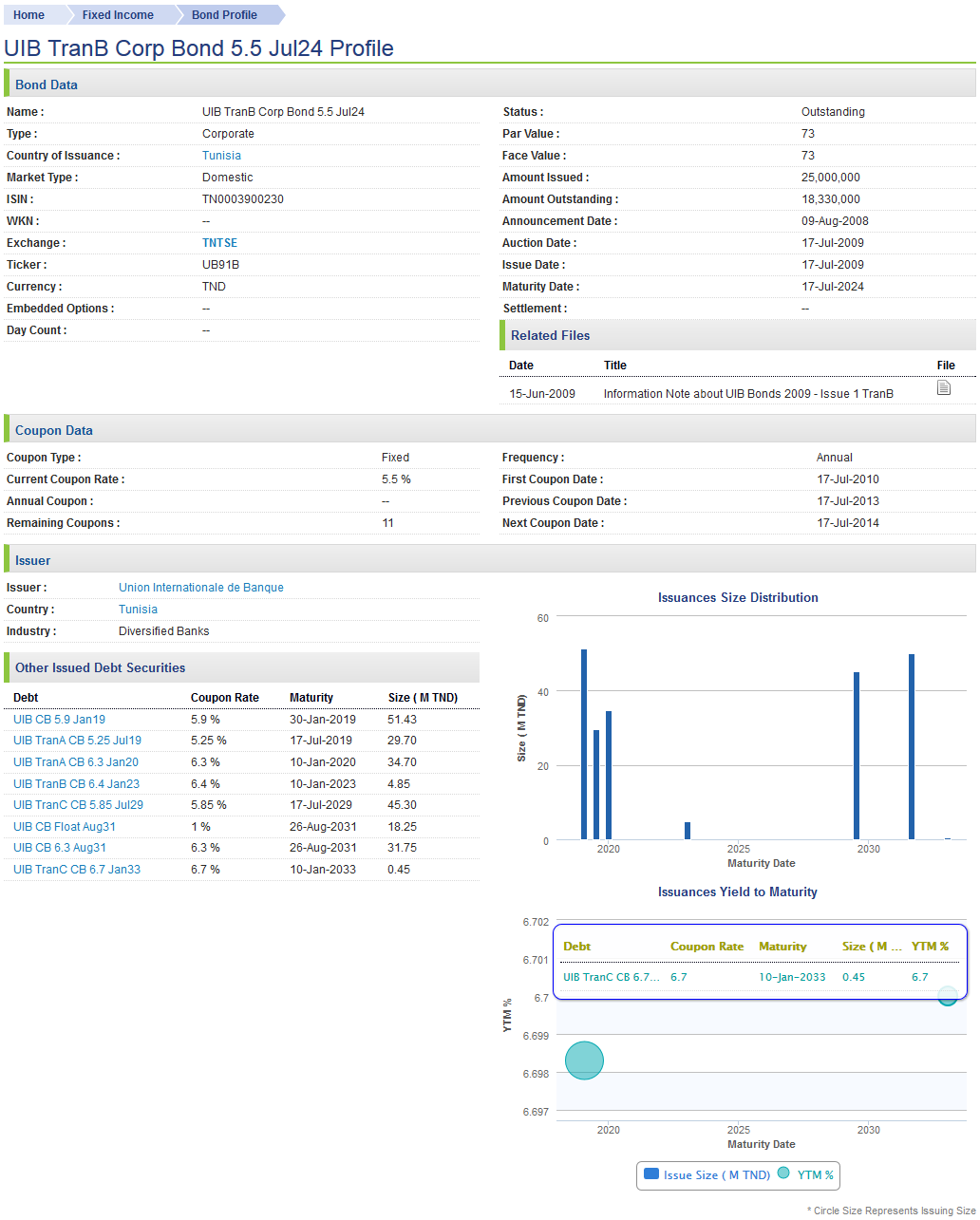Image resolution: width=980 pixels, height=1220 pixels.
Task: Click the Debt column header
Action: pyautogui.click(x=26, y=698)
